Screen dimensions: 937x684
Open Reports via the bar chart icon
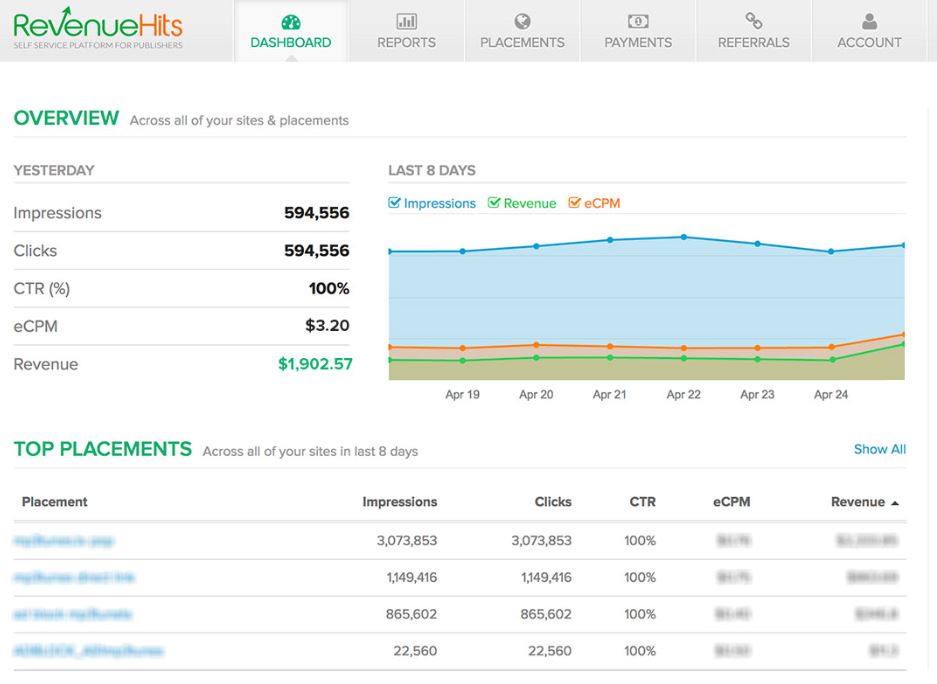coord(405,20)
